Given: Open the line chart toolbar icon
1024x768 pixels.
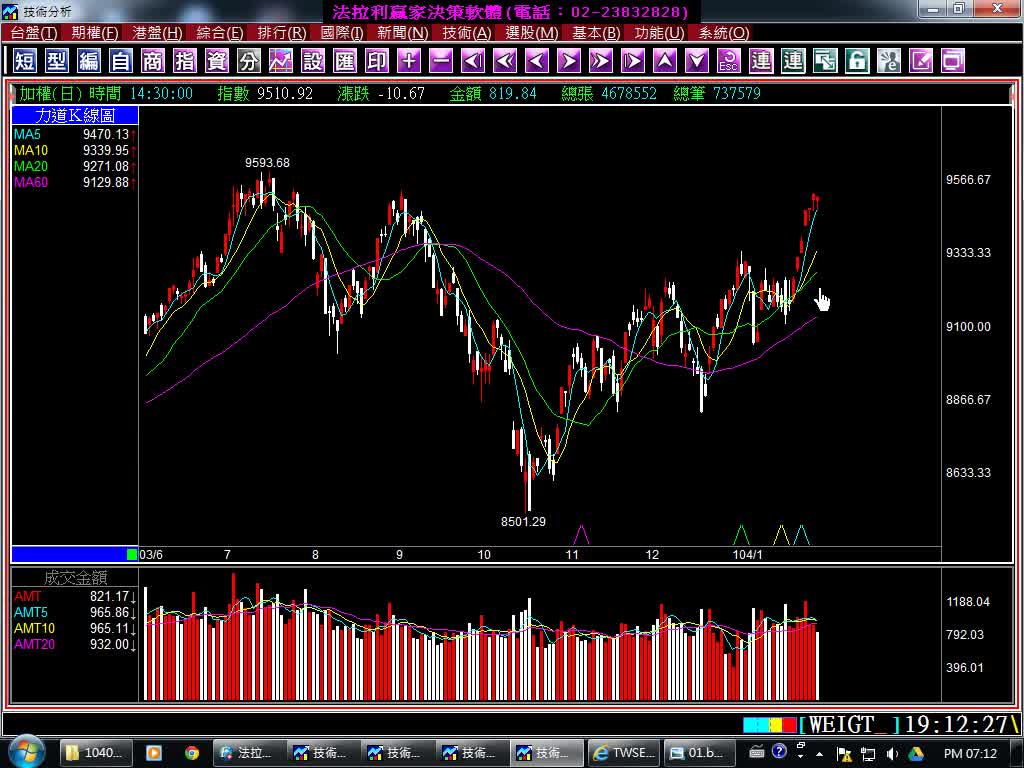Looking at the screenshot, I should 281,61.
